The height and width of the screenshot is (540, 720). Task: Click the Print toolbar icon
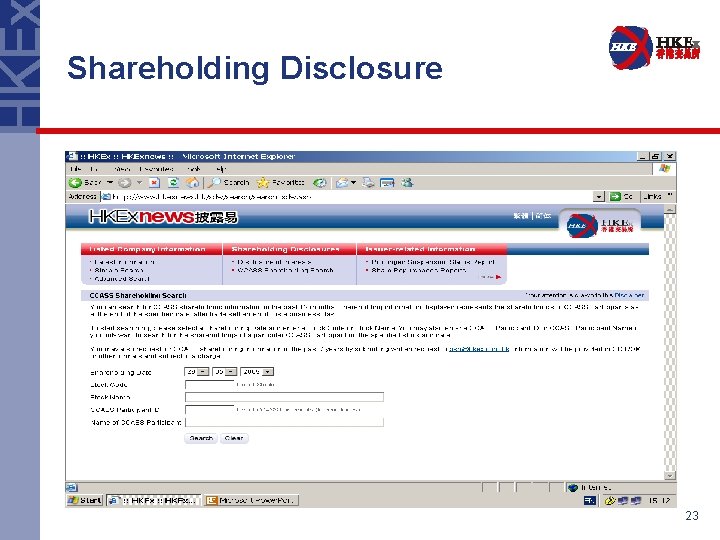(x=368, y=183)
